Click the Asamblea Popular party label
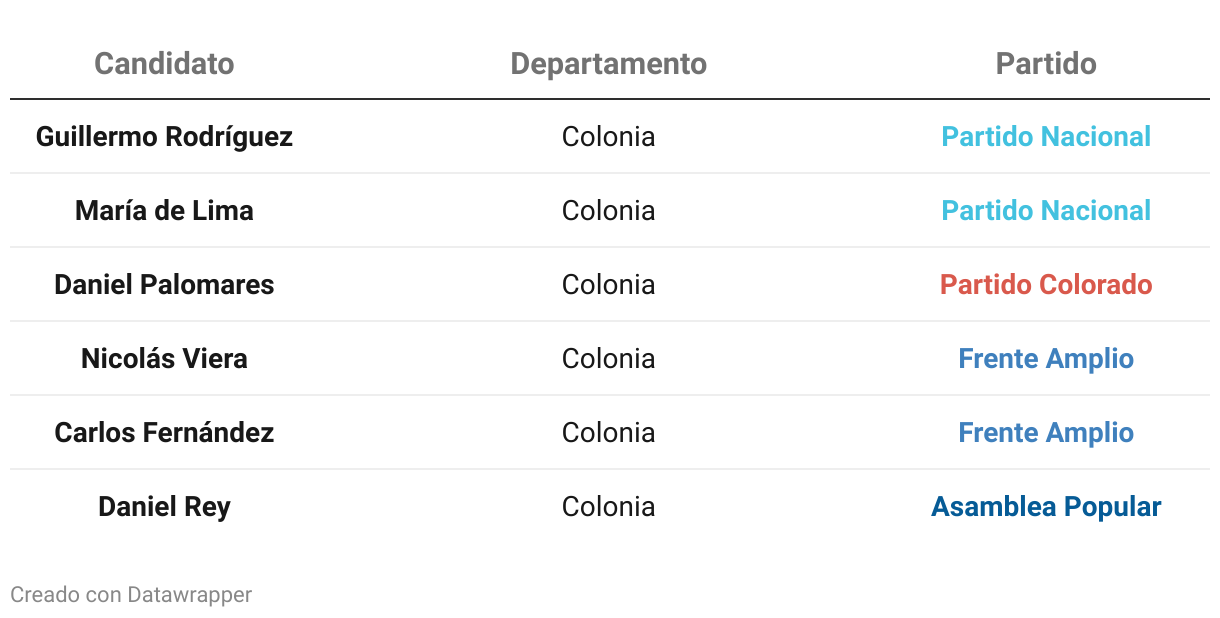1220x618 pixels. click(1046, 507)
